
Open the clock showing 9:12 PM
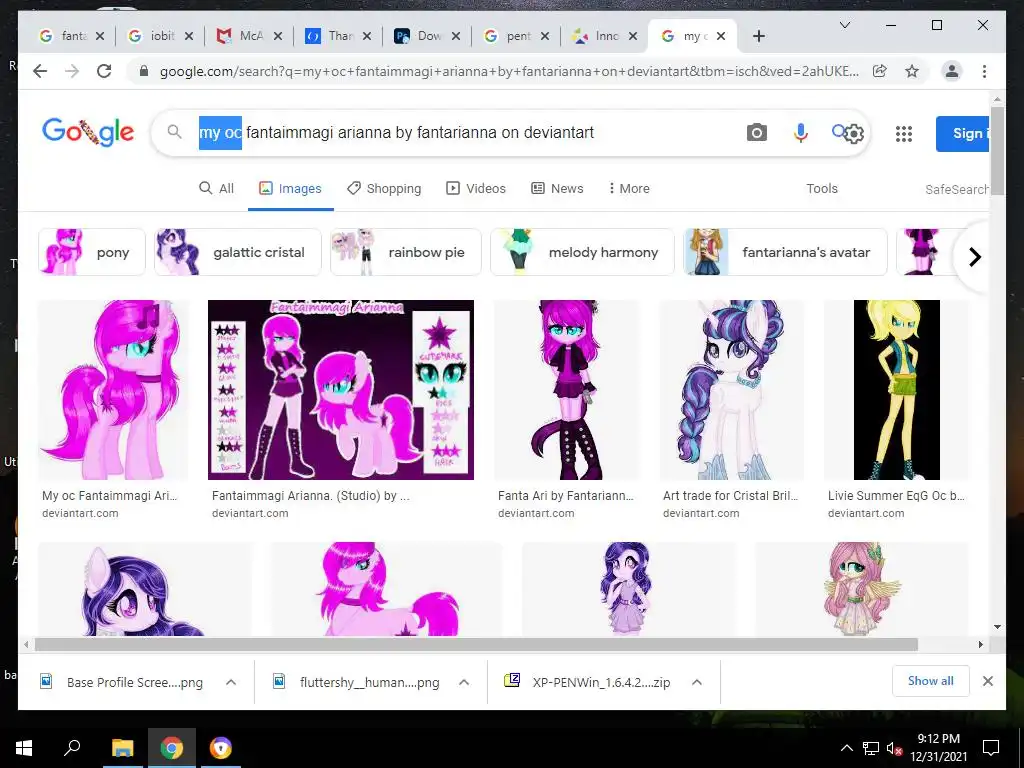coord(938,748)
